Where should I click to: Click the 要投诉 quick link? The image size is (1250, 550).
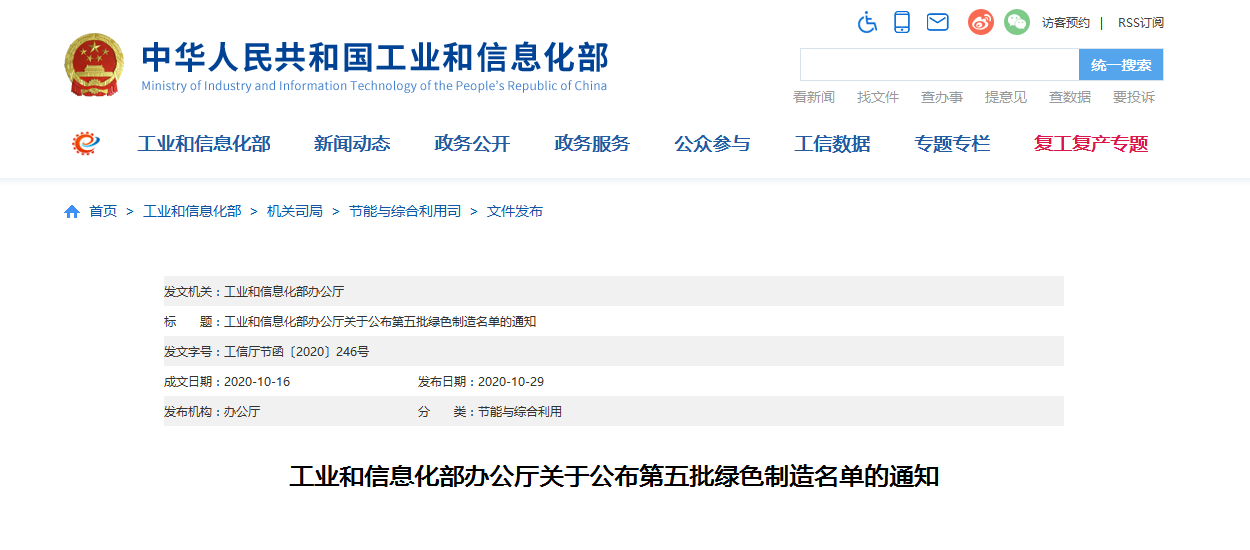1133,97
